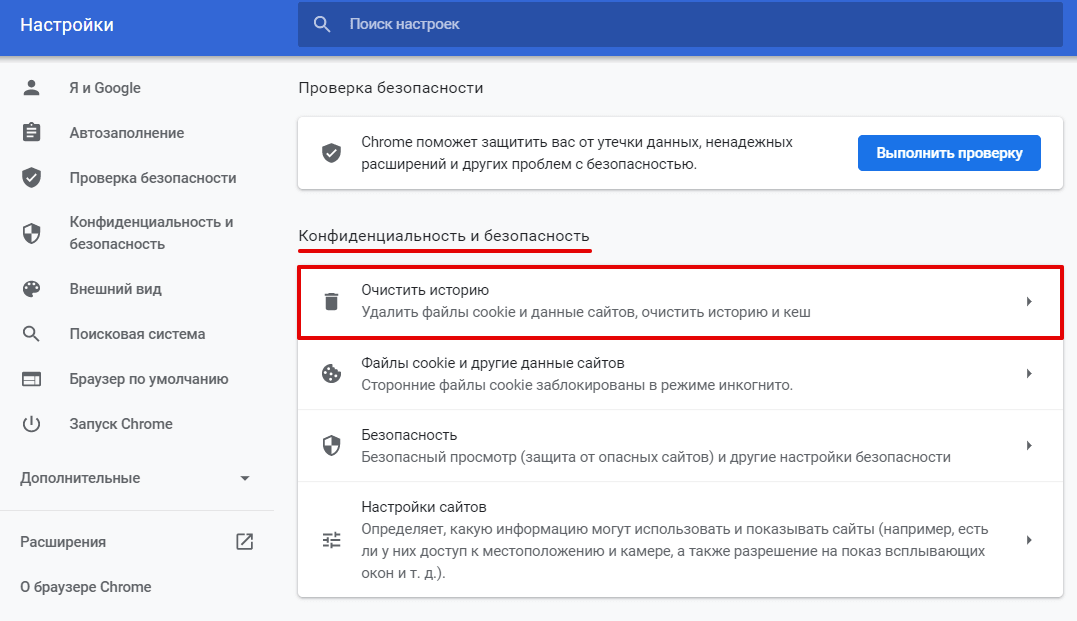1077x621 pixels.
Task: Click the browser window icon for Браузер по умолчанию
Action: 31,379
